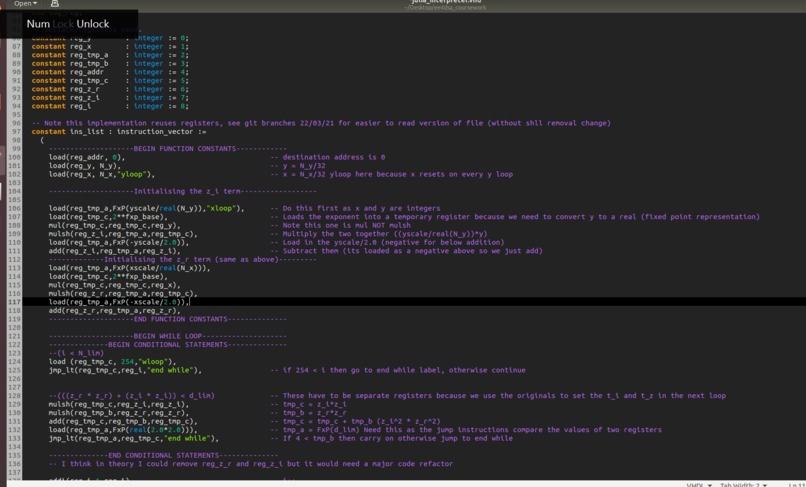Click the 'load(reg_addr, 0),' statement
806x487 pixels.
[x=87, y=157]
